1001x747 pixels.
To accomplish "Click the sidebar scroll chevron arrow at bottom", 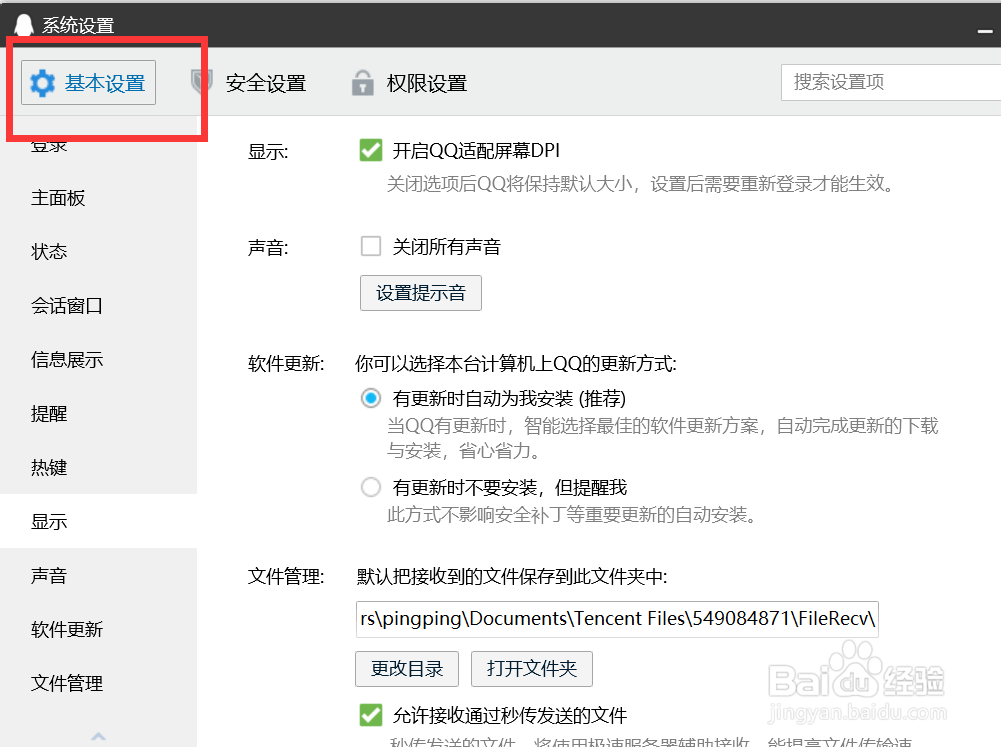I will coord(98,736).
